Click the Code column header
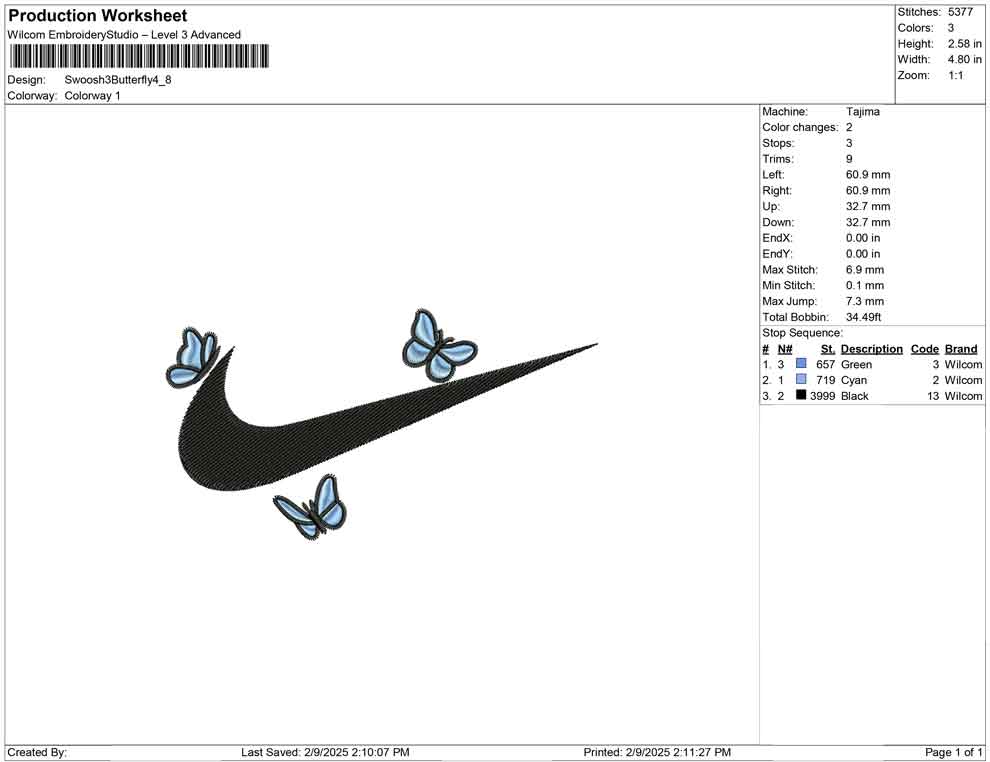 point(925,349)
